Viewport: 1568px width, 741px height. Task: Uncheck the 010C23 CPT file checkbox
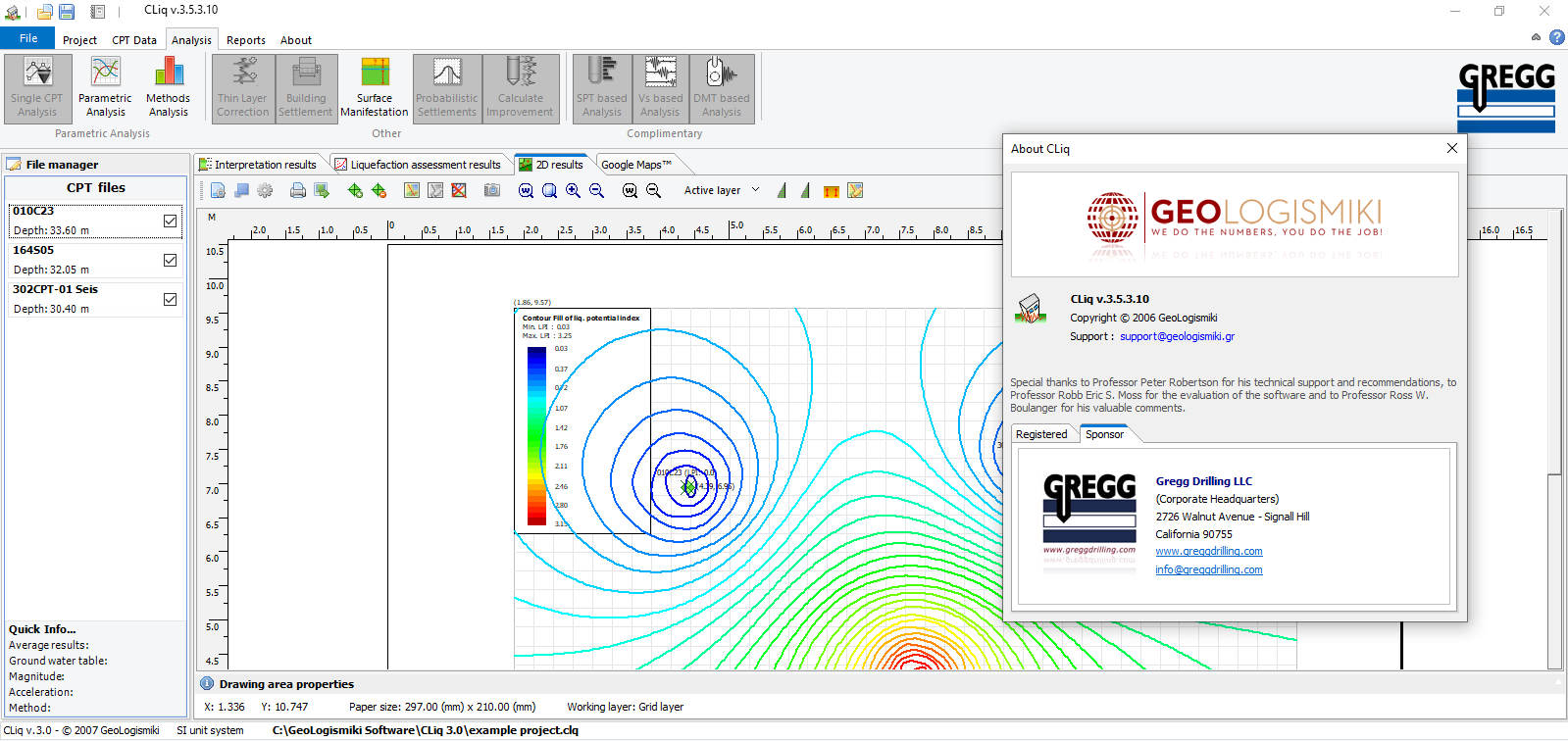tap(171, 222)
